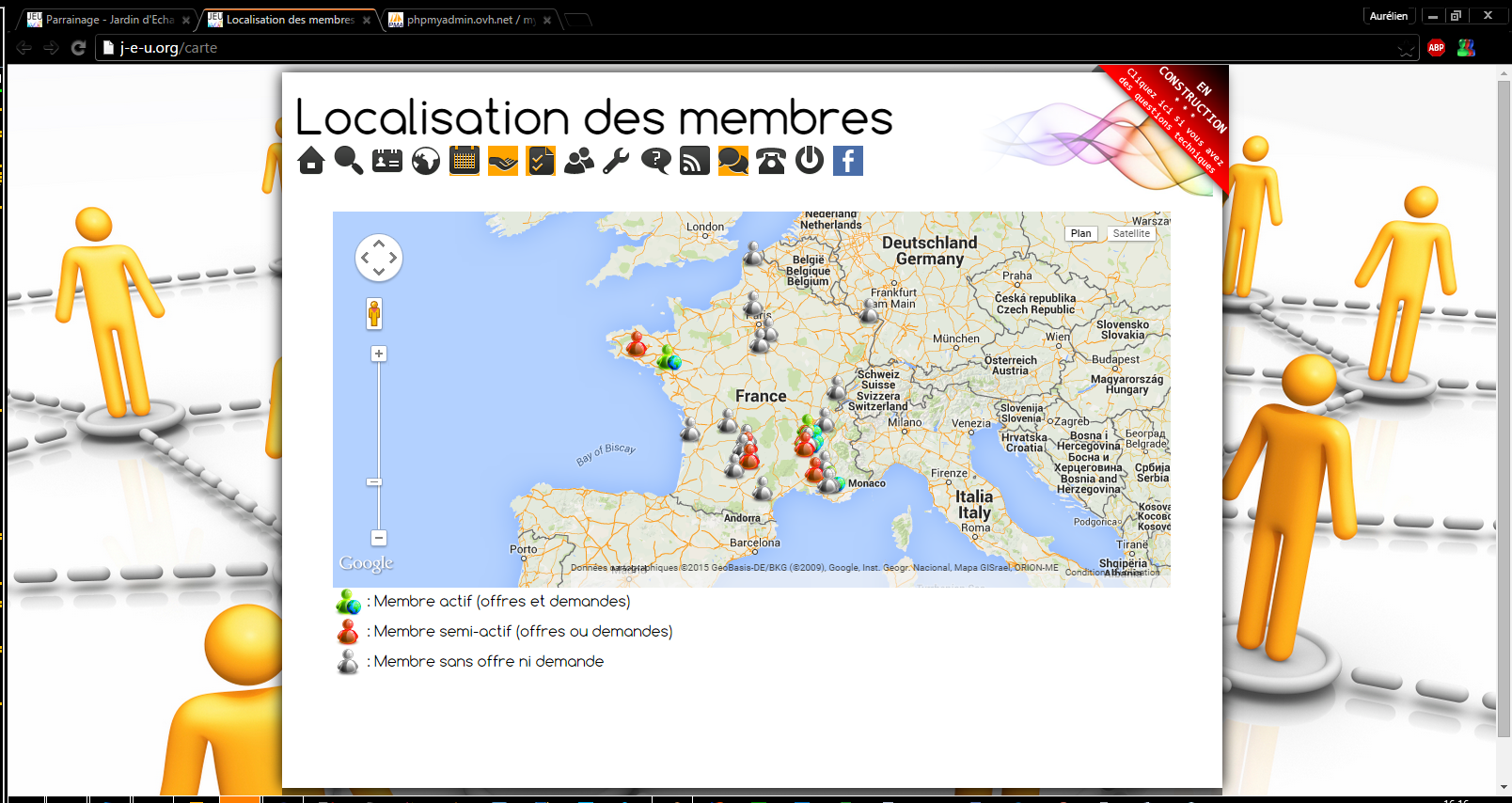Screen dimensions: 1512x803
Task: Click the home icon in the site toolbar
Action: pyautogui.click(x=311, y=161)
